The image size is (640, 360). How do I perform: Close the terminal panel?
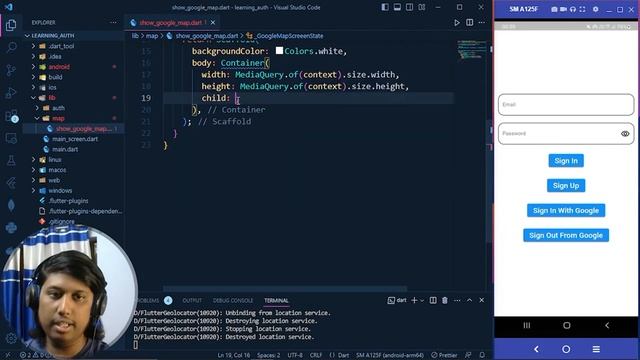click(x=482, y=300)
